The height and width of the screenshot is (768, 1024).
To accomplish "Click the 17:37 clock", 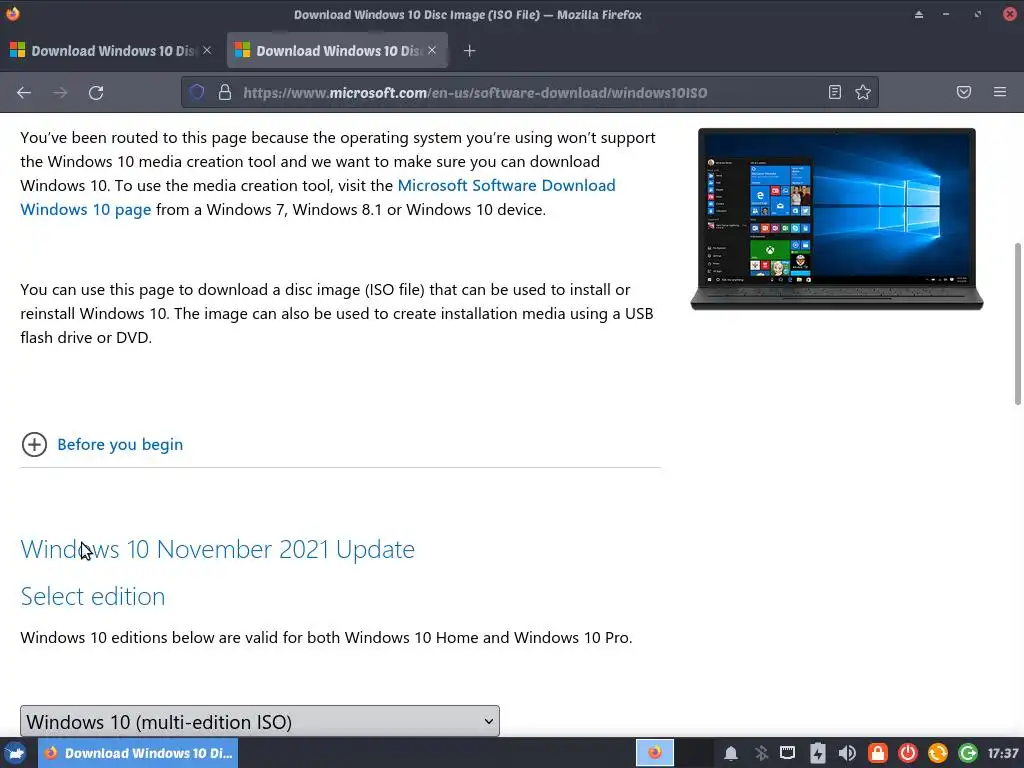I will pyautogui.click(x=1003, y=753).
